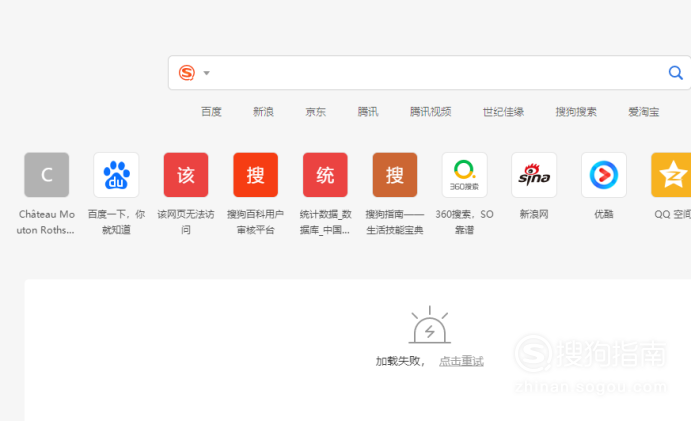Open the yellow QQ空间 star tile
This screenshot has width=691, height=421.
pos(671,175)
